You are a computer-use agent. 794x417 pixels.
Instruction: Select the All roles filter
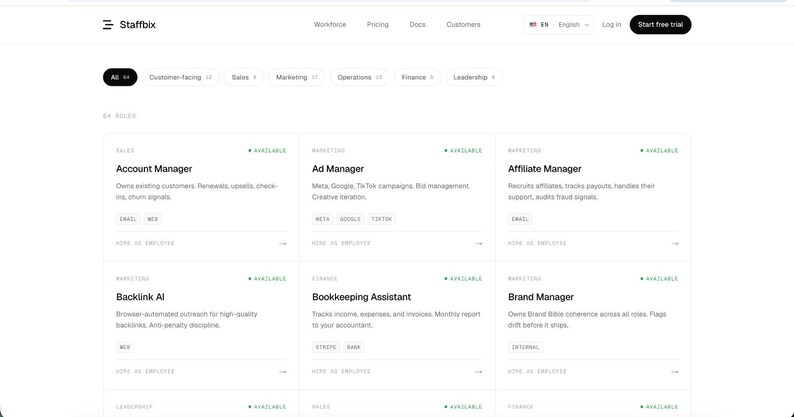tap(120, 77)
